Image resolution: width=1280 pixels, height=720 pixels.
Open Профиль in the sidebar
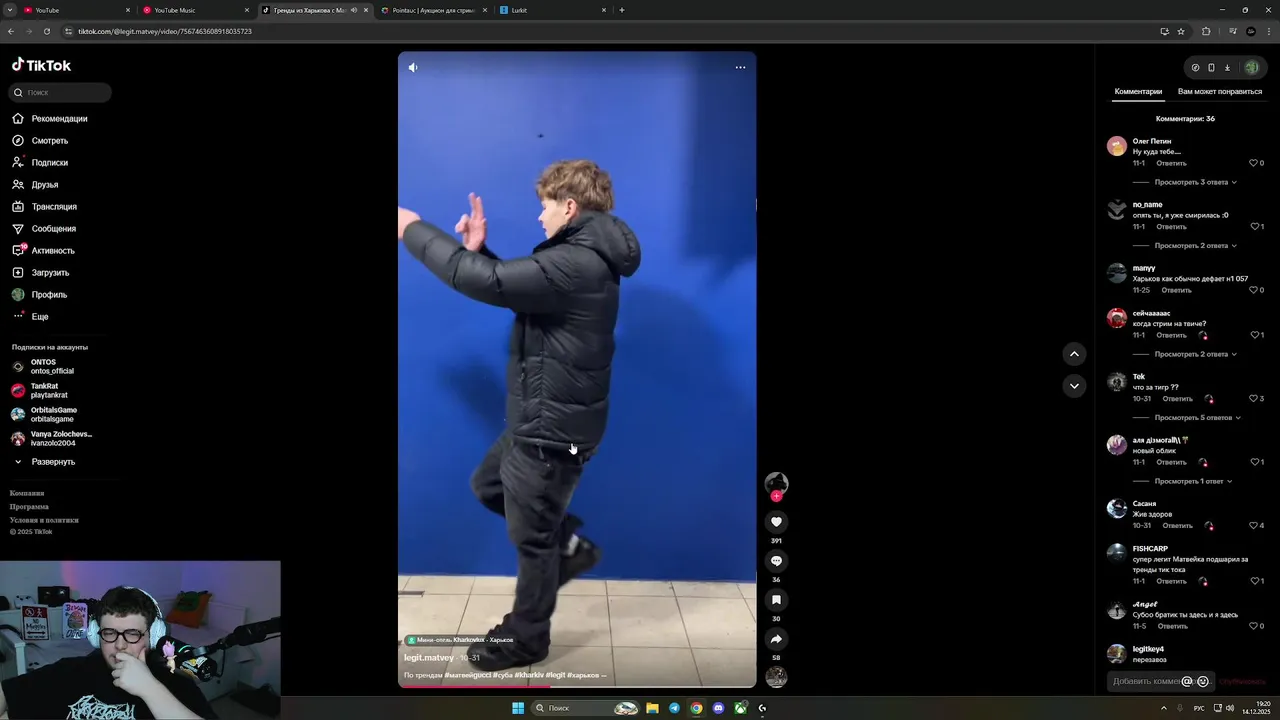click(x=48, y=295)
